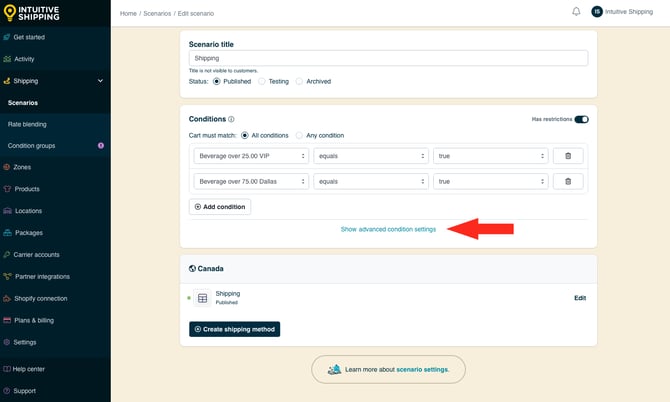Click the Partner integrations icon
This screenshot has height=402, width=670.
(7, 276)
